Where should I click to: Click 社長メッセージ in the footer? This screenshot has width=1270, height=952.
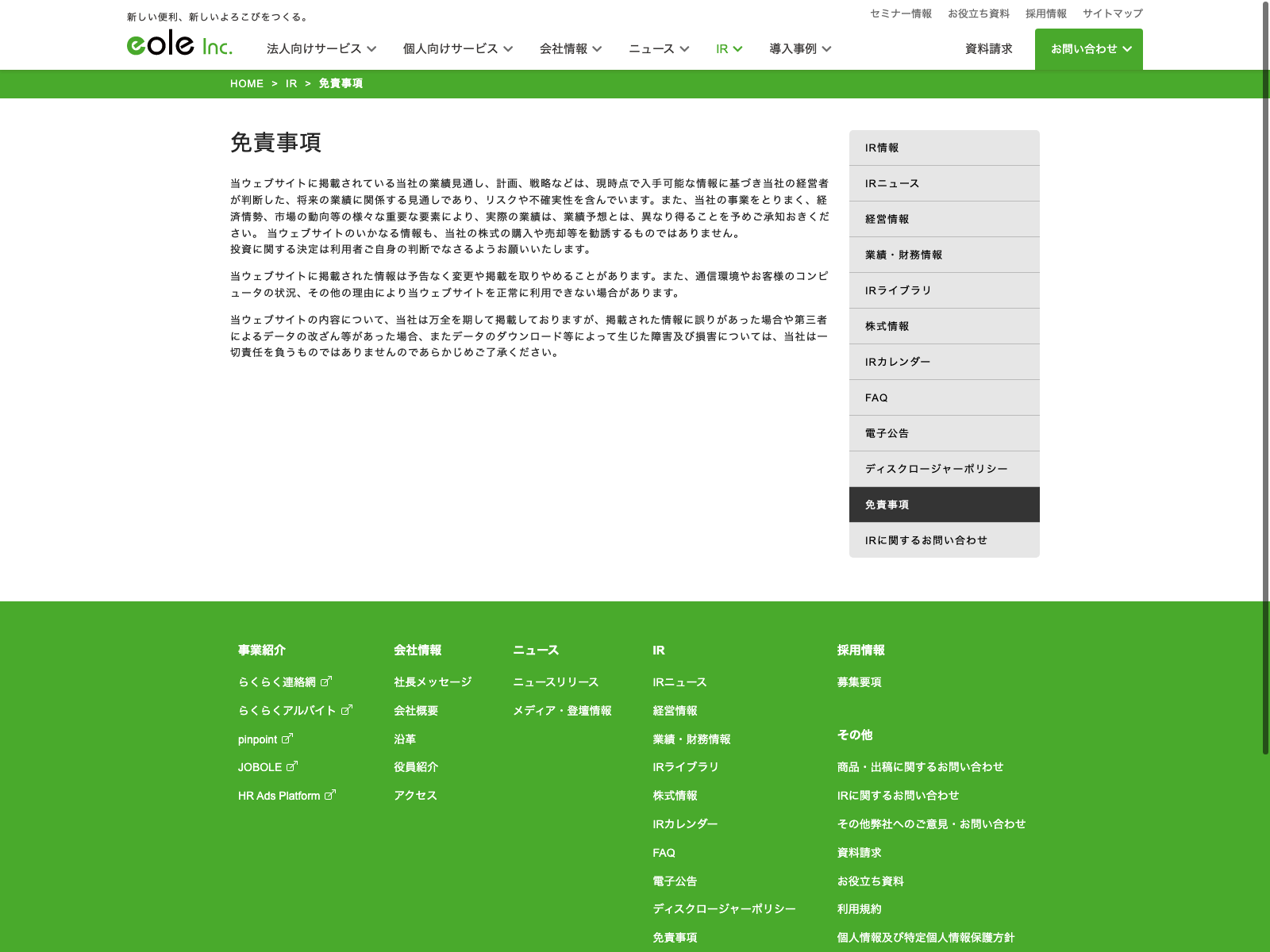(x=433, y=682)
